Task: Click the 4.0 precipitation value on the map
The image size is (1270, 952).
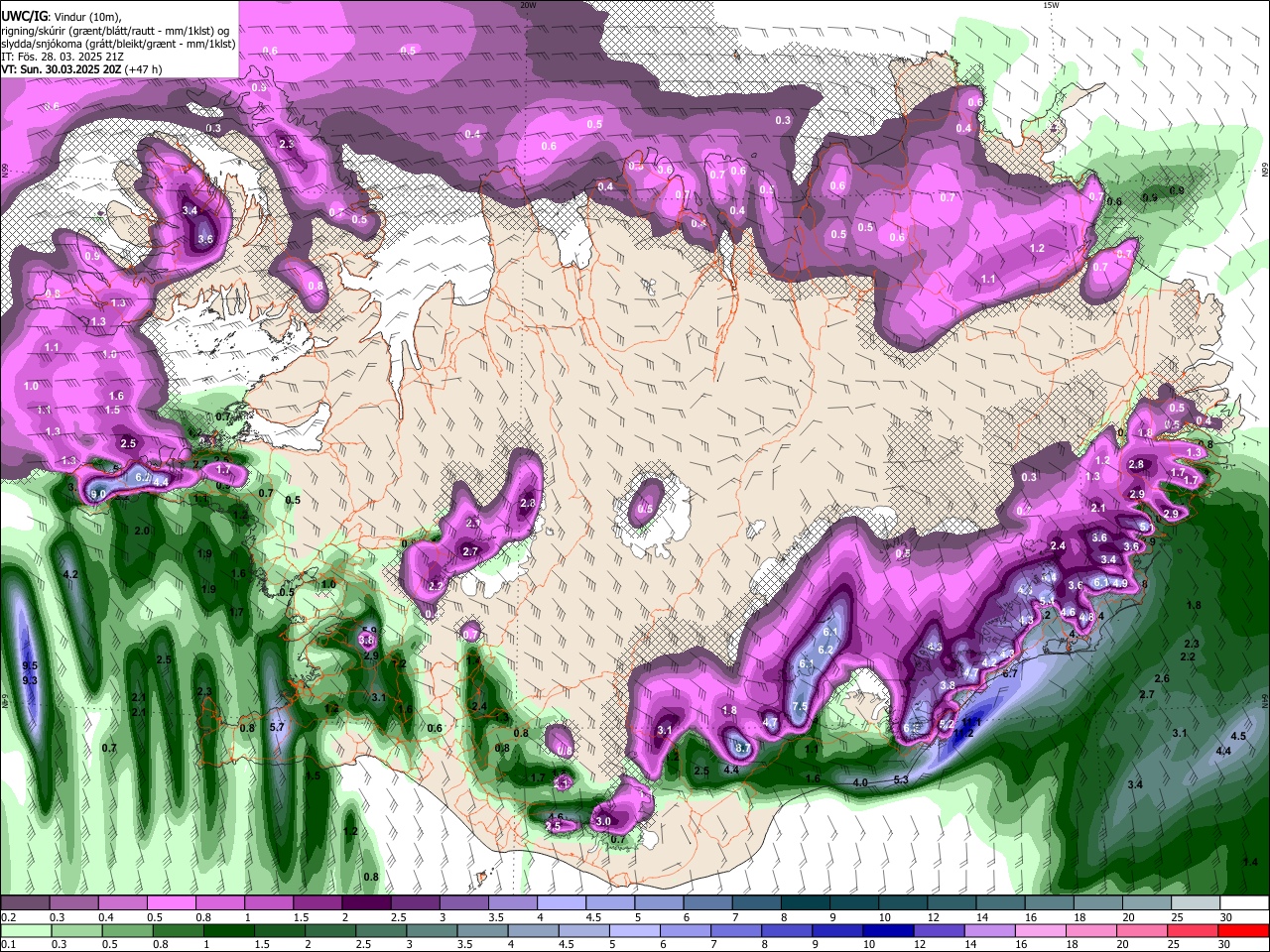Action: pos(860,783)
